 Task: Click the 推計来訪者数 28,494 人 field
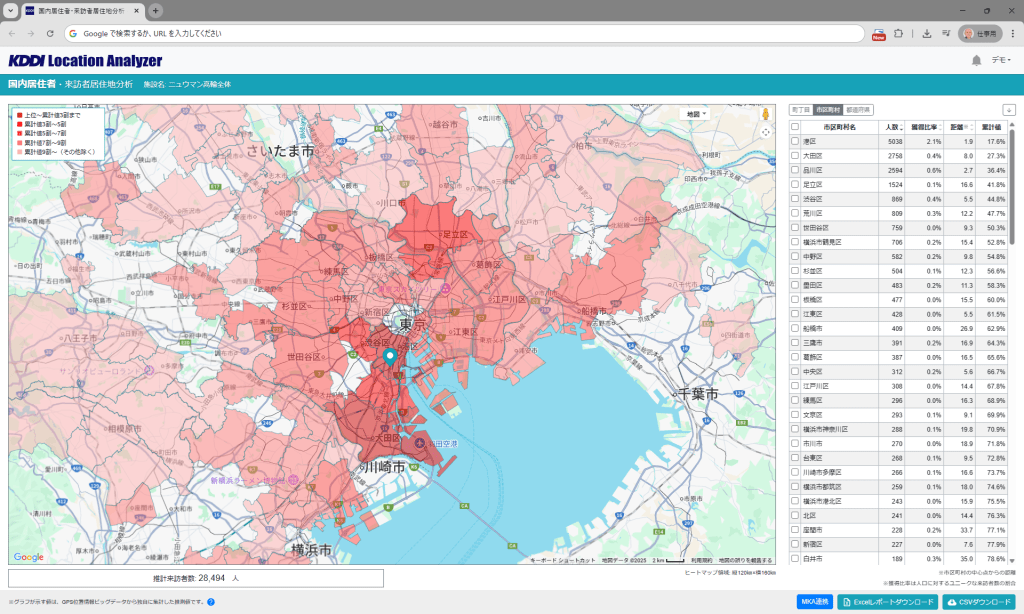point(196,578)
